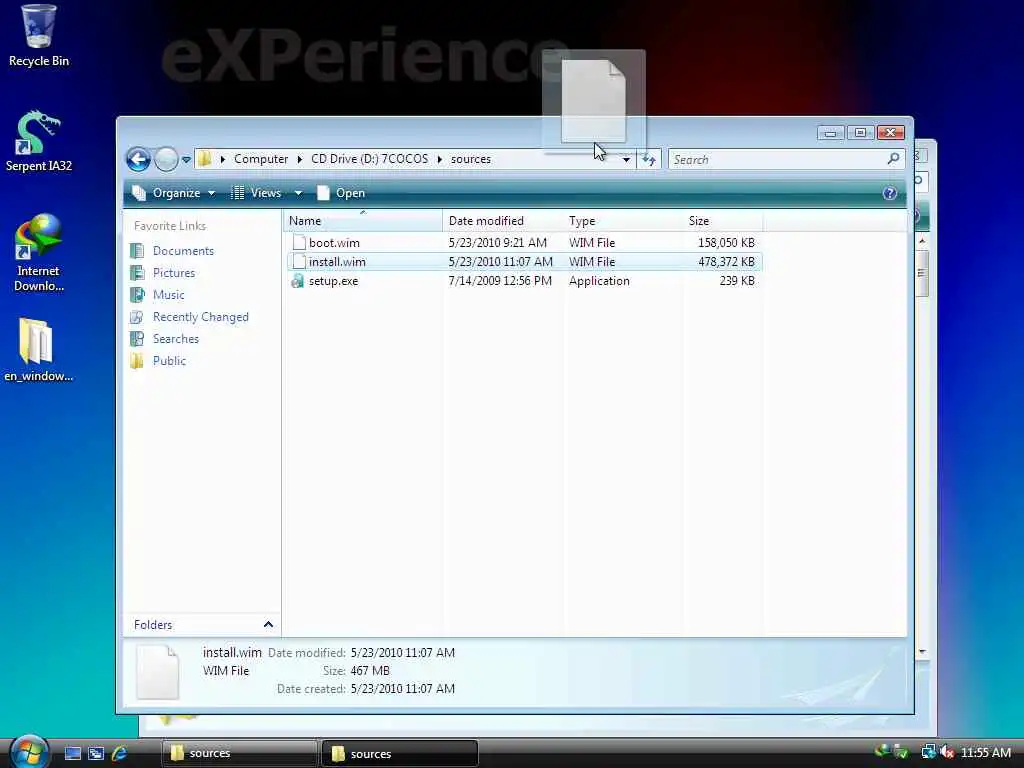This screenshot has width=1024, height=768.
Task: Click Show Desktop in Quick Launch
Action: click(x=73, y=754)
